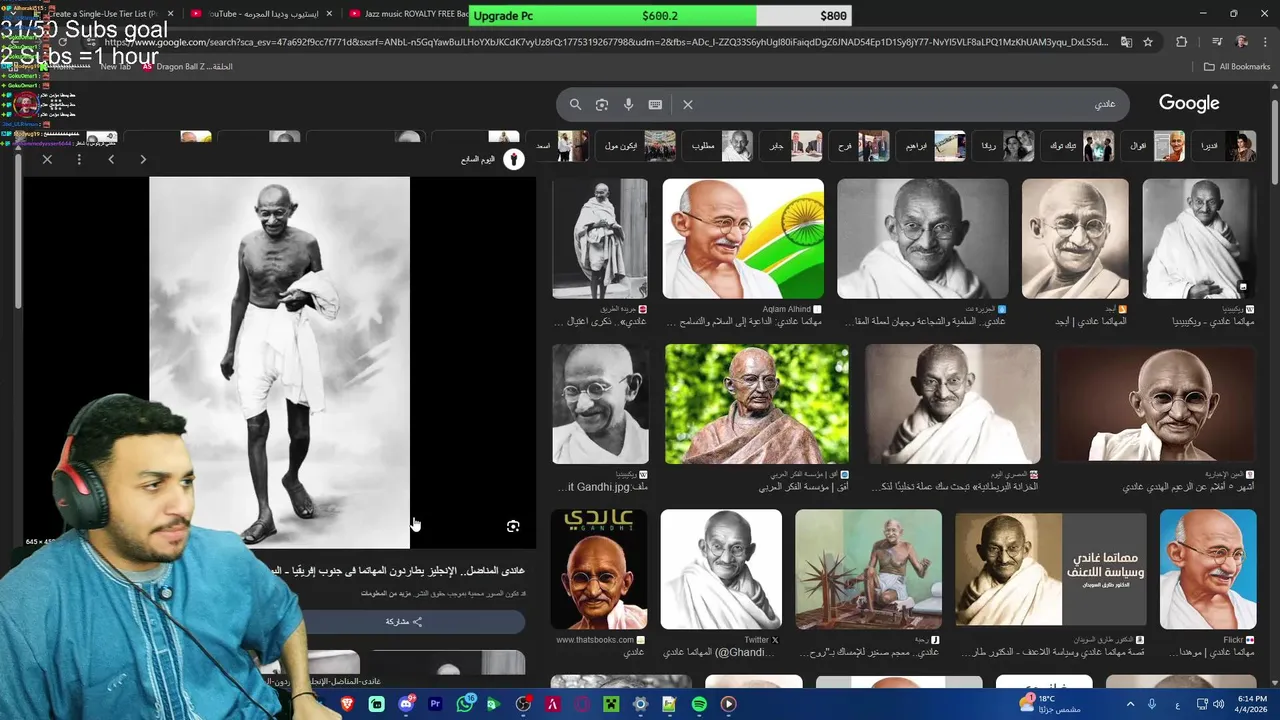1280x720 pixels.
Task: Open the on-screen keyboard icon in search bar
Action: pos(655,104)
